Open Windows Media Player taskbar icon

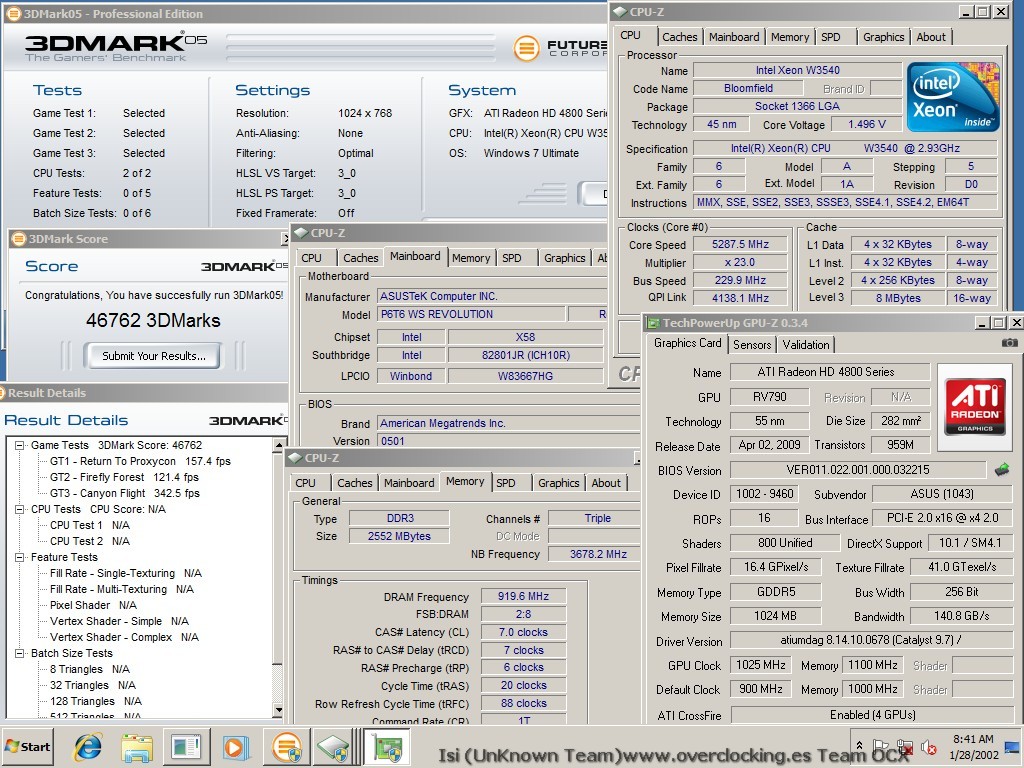pyautogui.click(x=235, y=747)
